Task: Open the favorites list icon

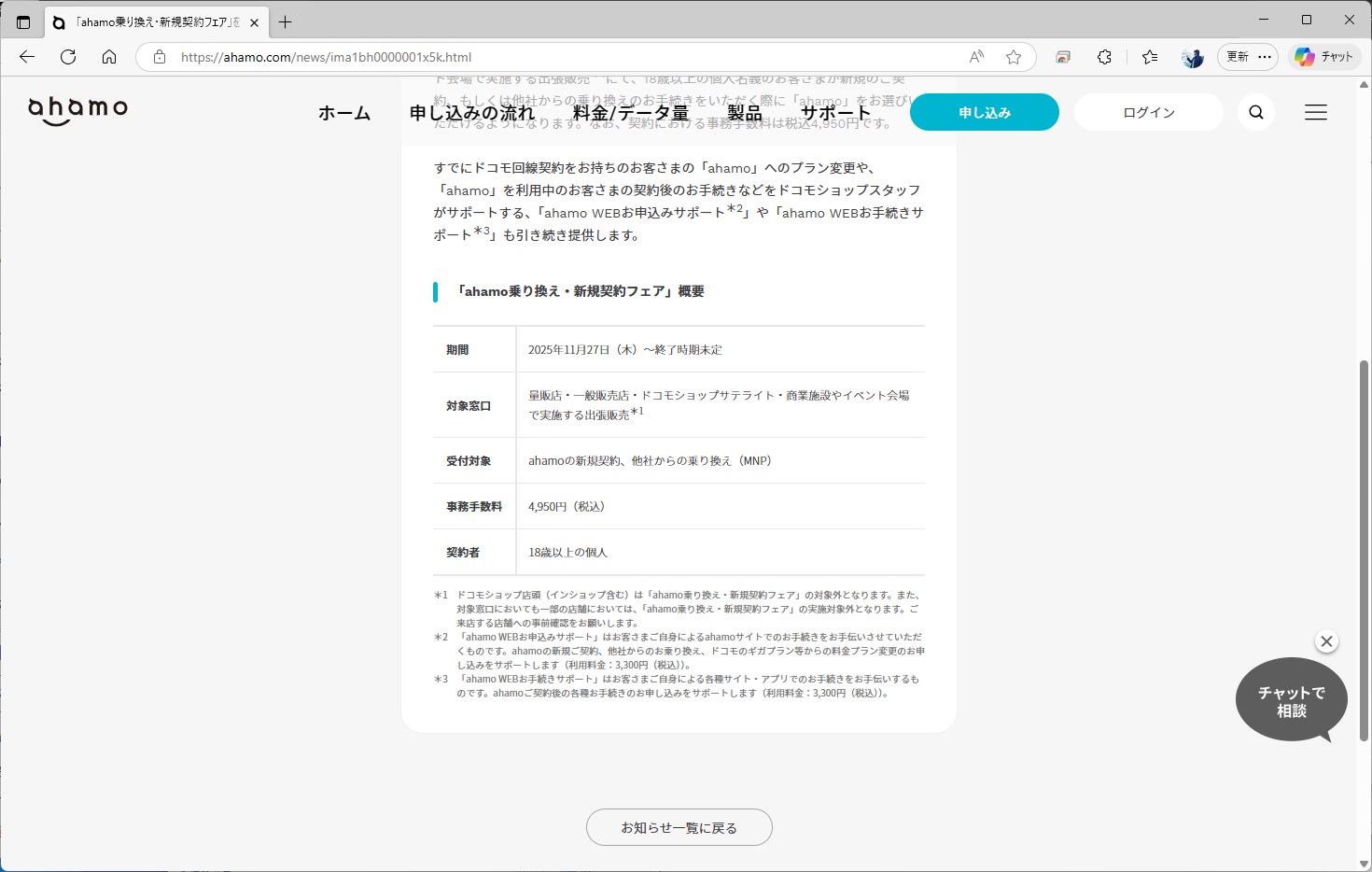Action: [1149, 57]
